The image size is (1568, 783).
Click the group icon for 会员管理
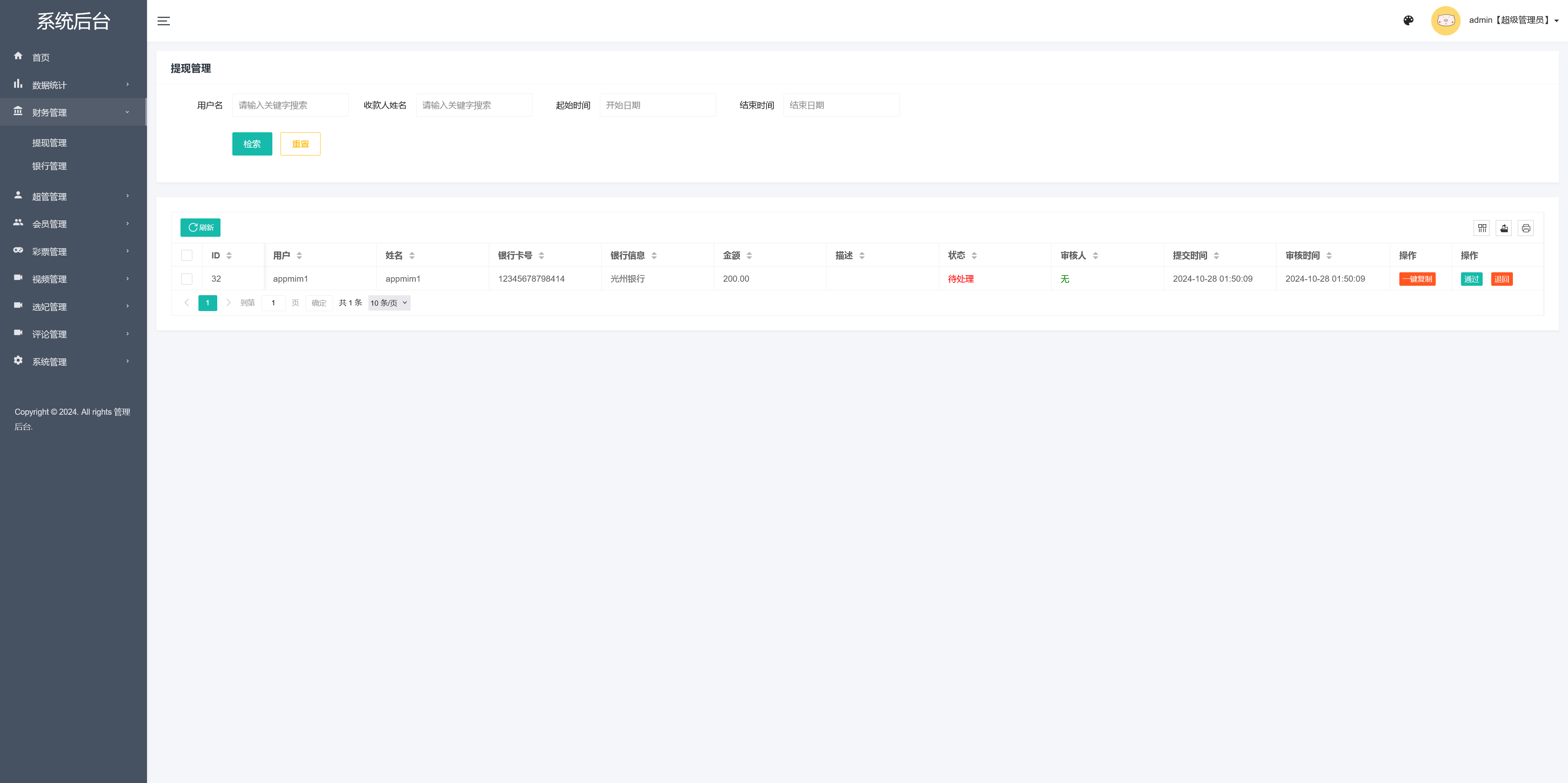pyautogui.click(x=18, y=222)
